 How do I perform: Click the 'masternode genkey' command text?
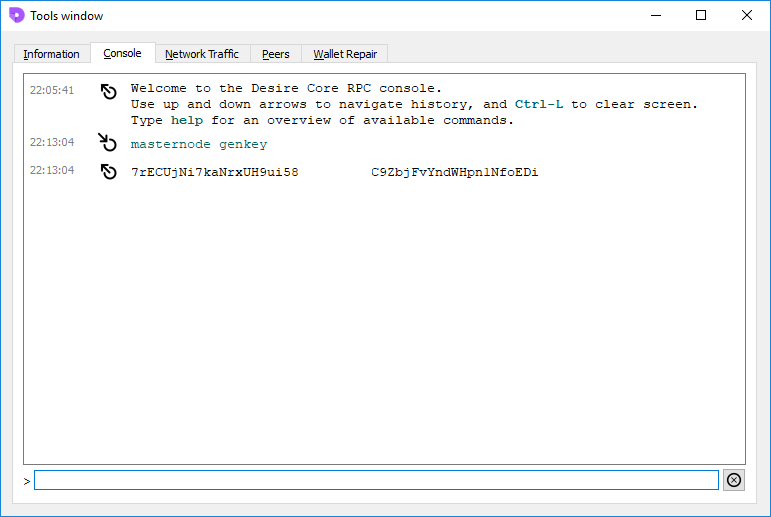tap(199, 144)
